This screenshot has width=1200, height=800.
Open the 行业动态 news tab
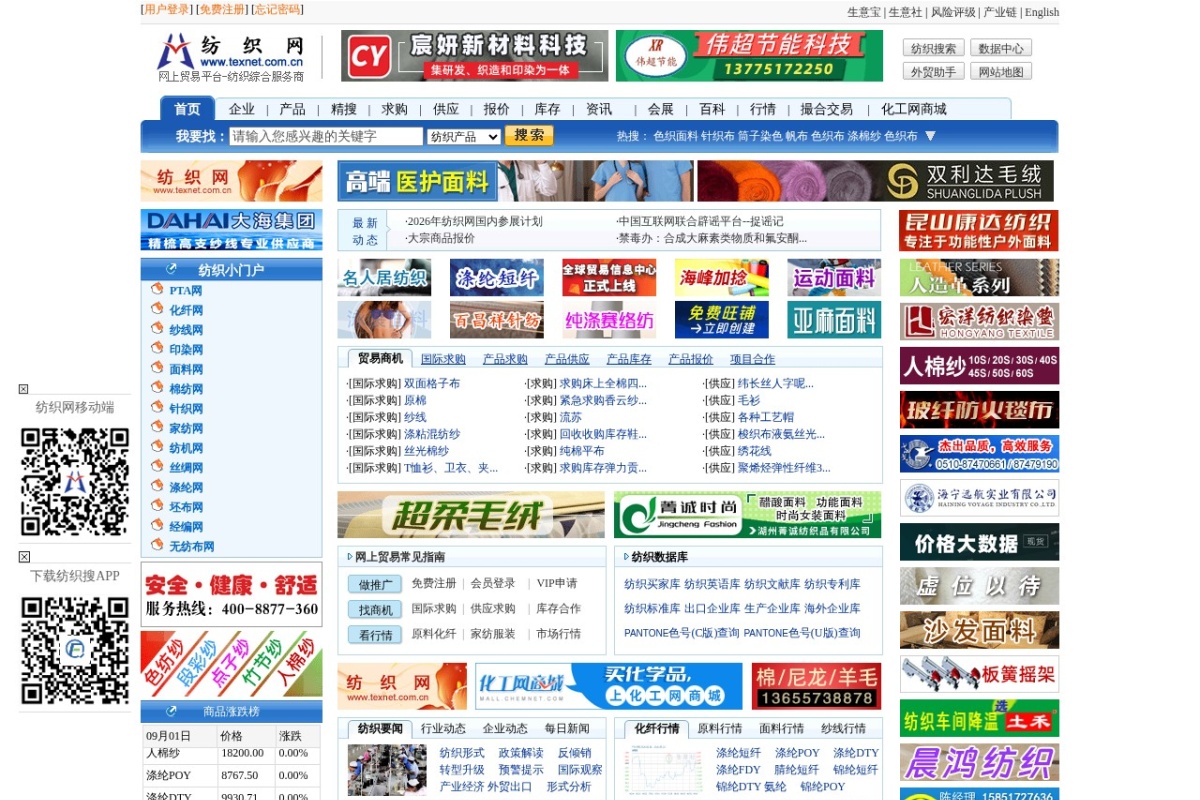443,728
